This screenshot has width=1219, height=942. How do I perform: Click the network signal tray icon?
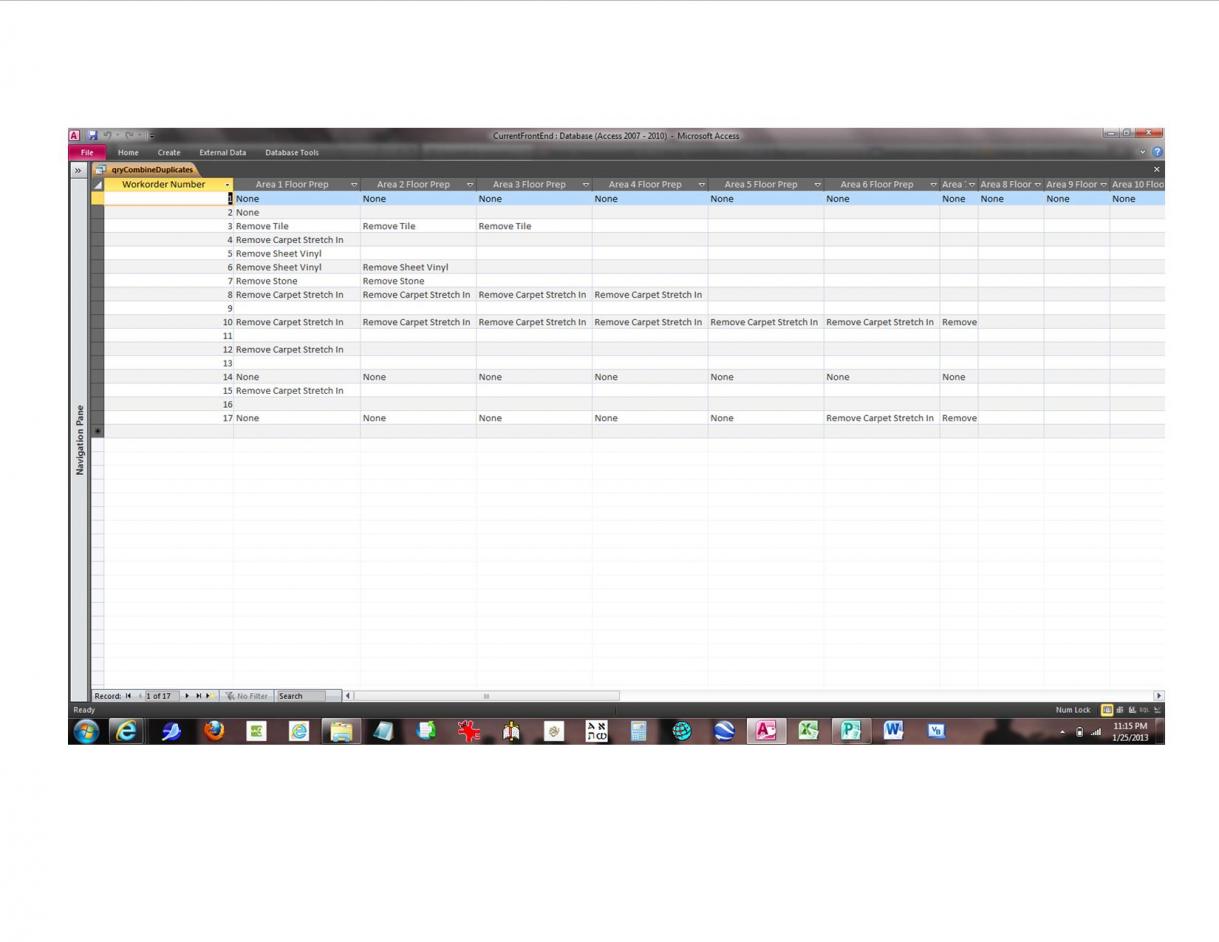[x=1096, y=732]
